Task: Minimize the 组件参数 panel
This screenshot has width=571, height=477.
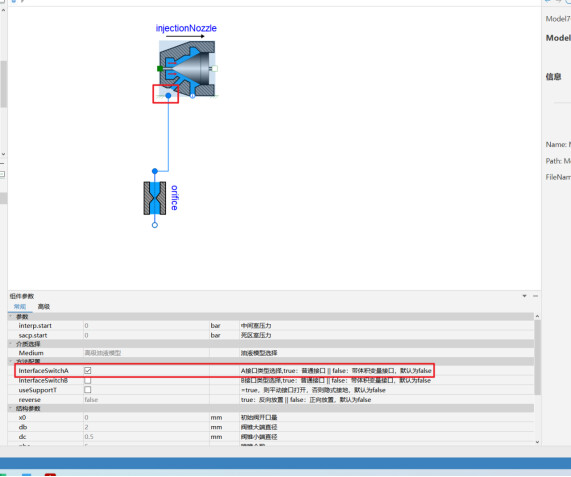Action: pos(535,296)
